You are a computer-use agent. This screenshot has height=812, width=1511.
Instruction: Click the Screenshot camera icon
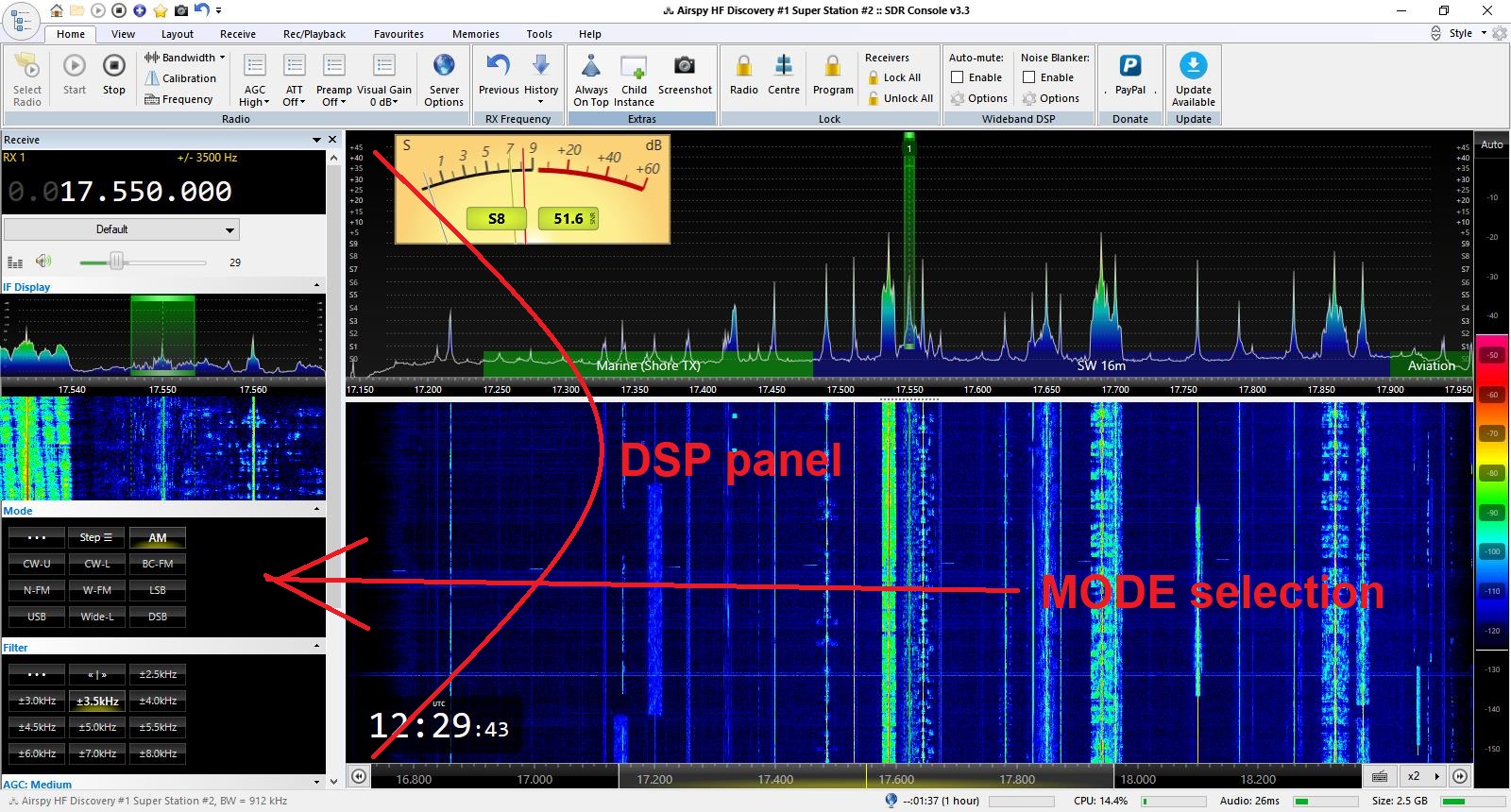point(685,66)
